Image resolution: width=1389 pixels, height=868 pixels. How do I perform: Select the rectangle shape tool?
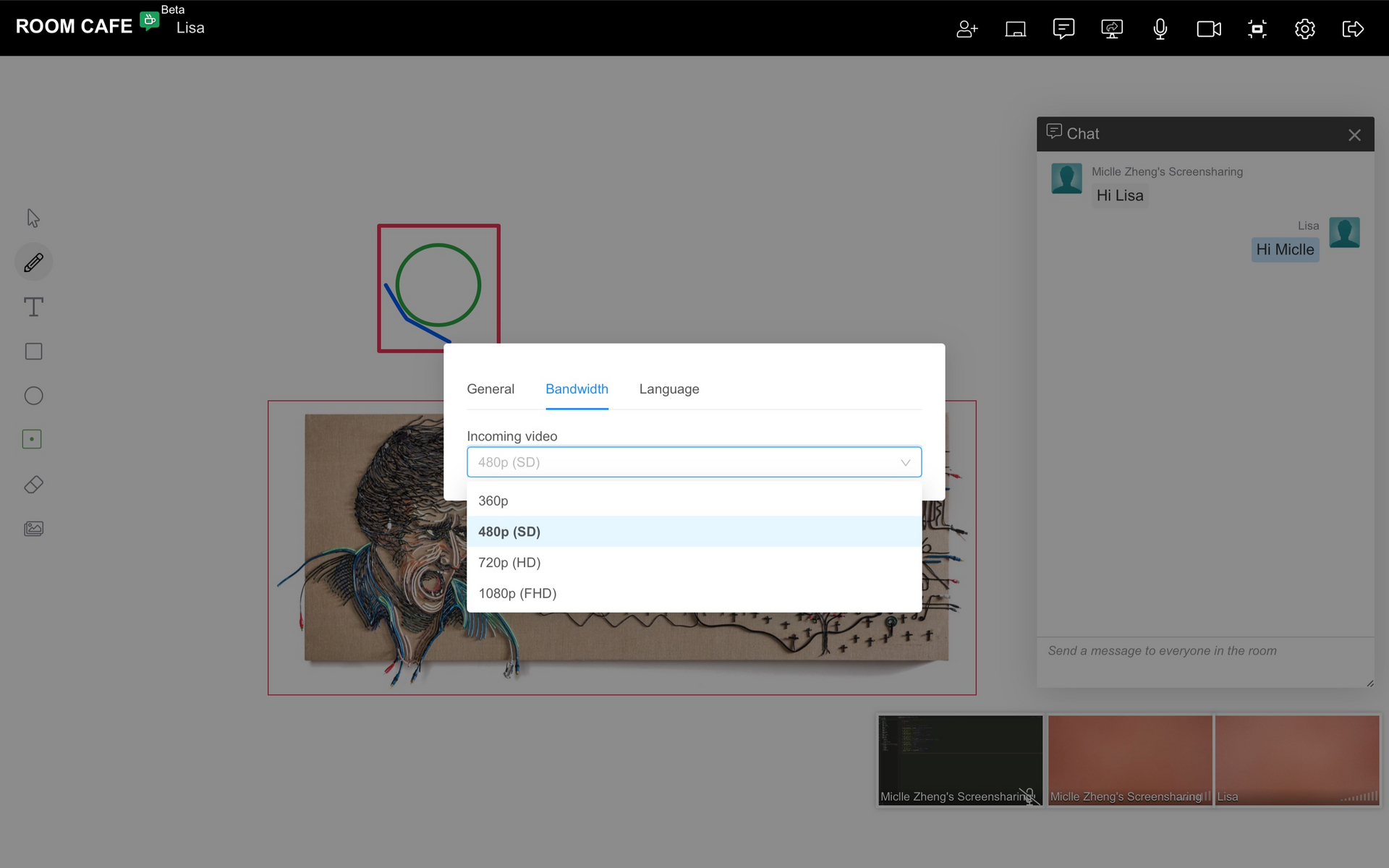[33, 352]
